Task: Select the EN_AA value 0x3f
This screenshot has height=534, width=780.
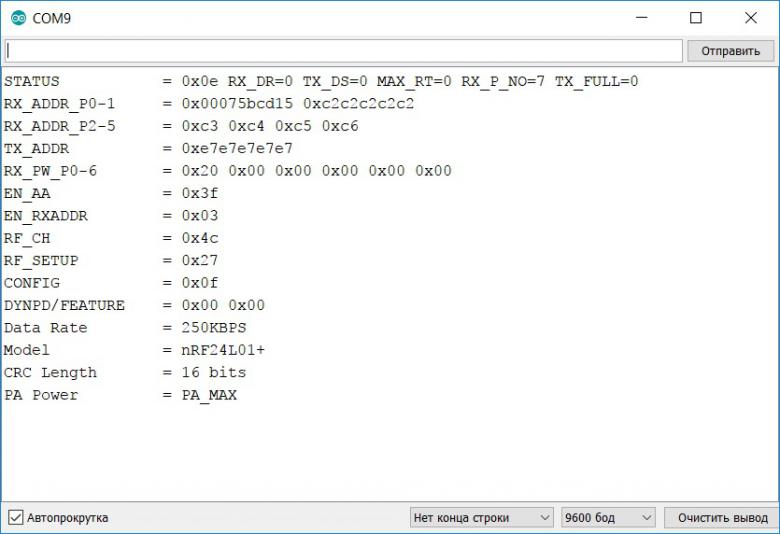Action: tap(200, 193)
